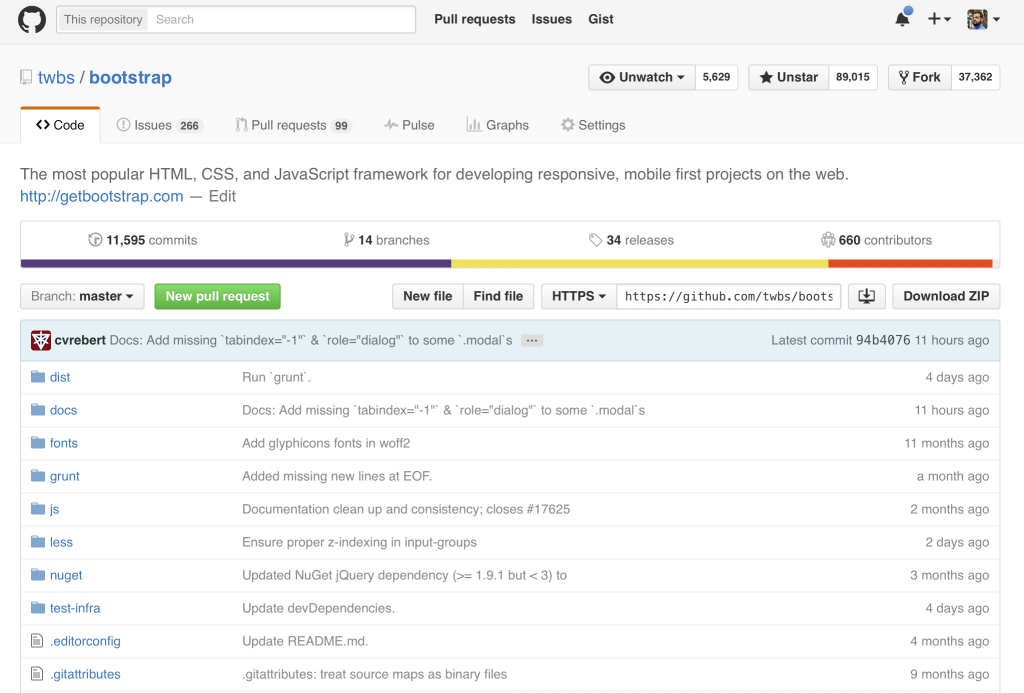Open the notifications bell

(902, 19)
